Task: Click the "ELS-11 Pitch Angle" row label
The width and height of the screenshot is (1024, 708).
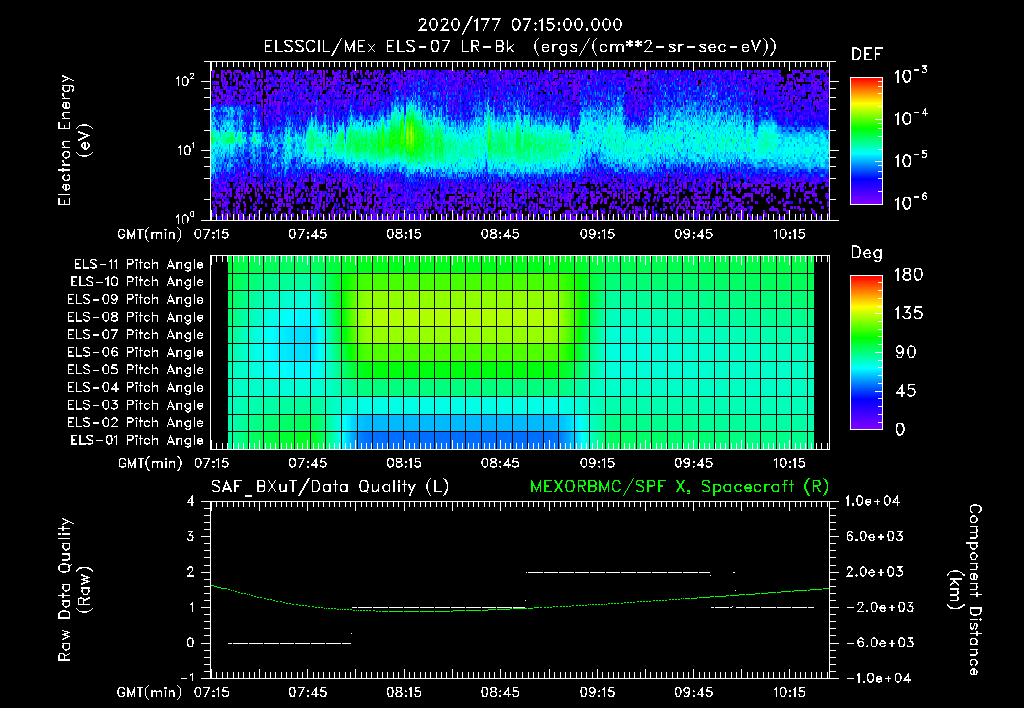Action: (x=138, y=265)
